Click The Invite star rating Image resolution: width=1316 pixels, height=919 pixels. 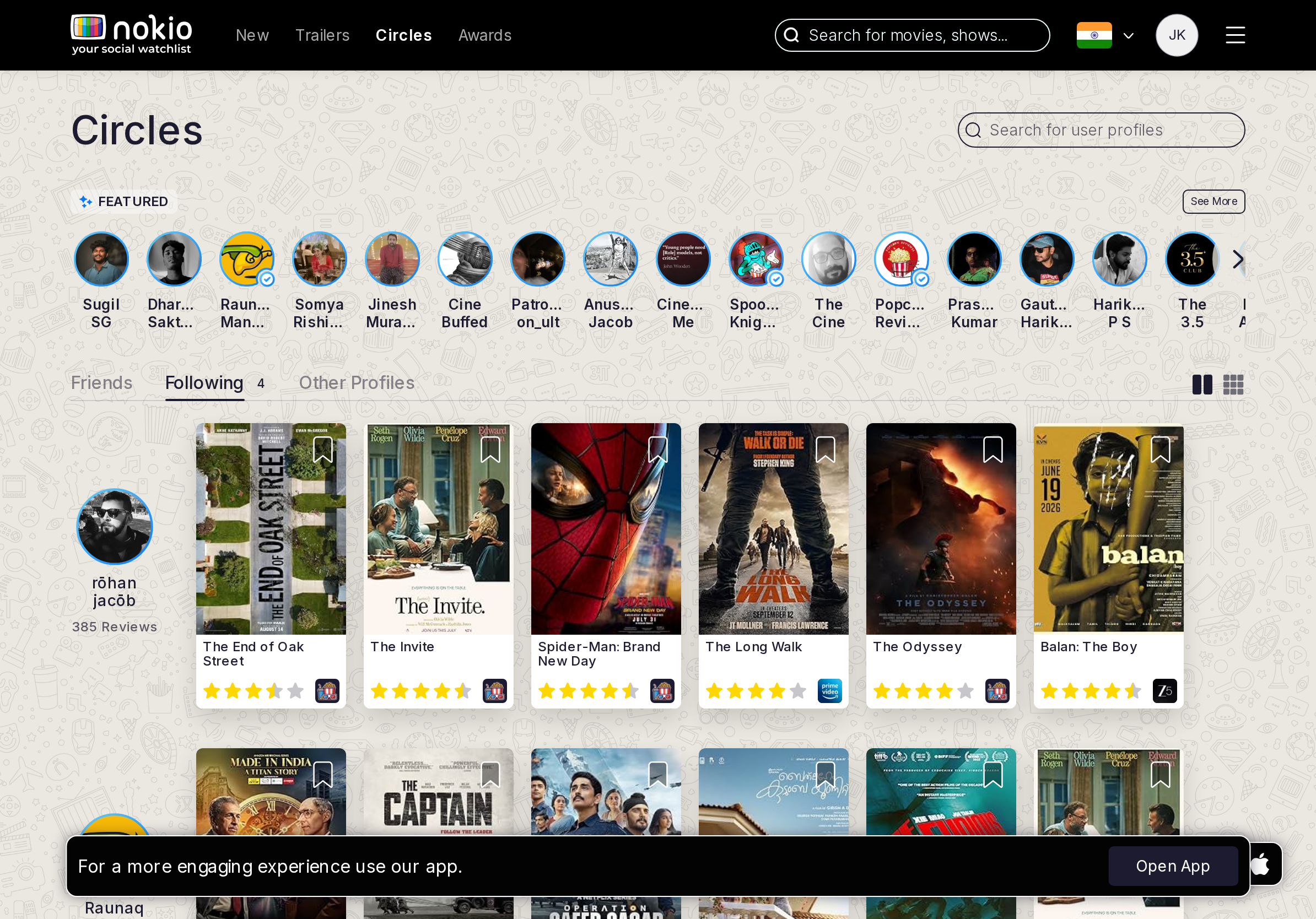coord(420,691)
